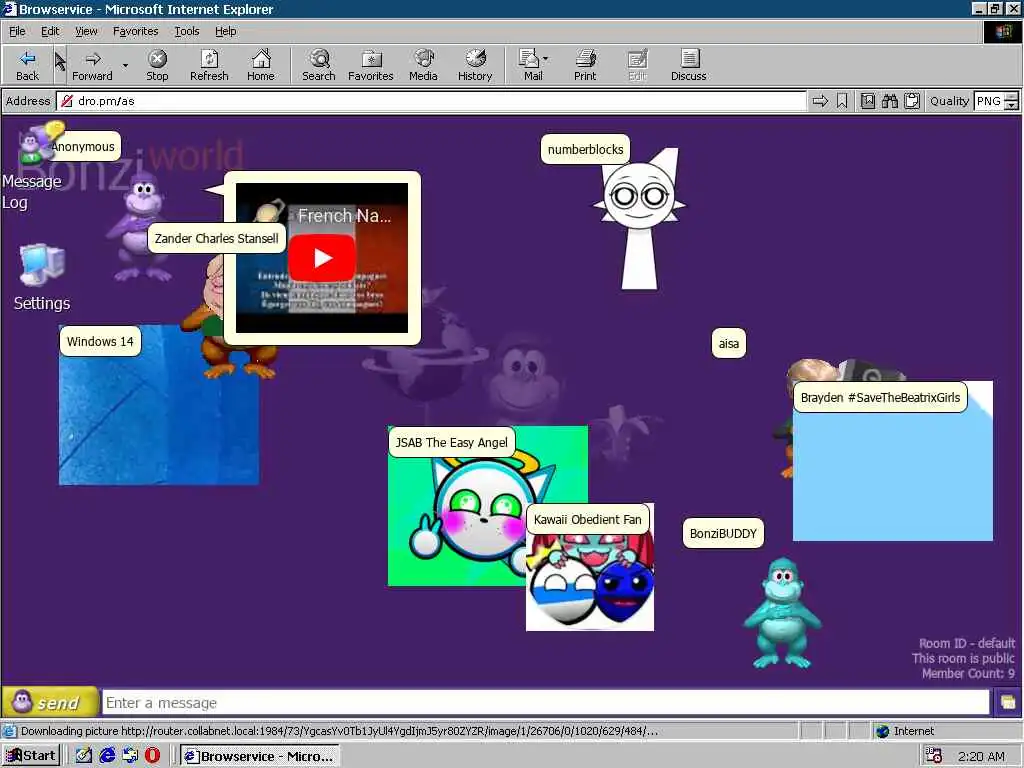Open the History toolbar button
The image size is (1024, 768).
point(475,65)
